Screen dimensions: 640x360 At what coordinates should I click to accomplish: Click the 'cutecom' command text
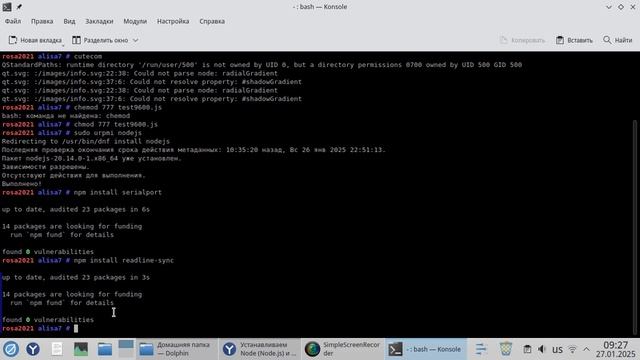pos(88,56)
